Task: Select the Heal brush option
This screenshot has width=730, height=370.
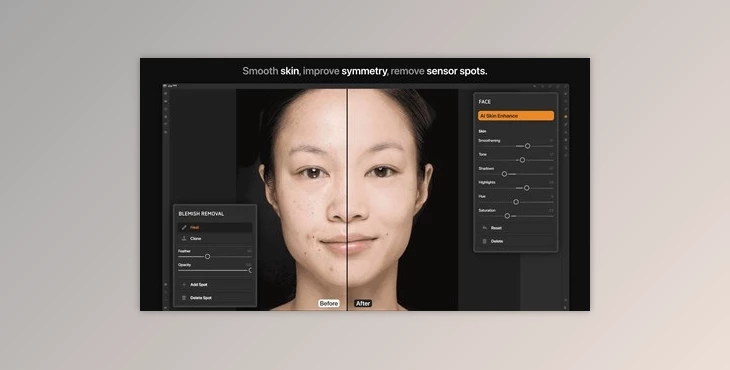Action: tap(215, 228)
